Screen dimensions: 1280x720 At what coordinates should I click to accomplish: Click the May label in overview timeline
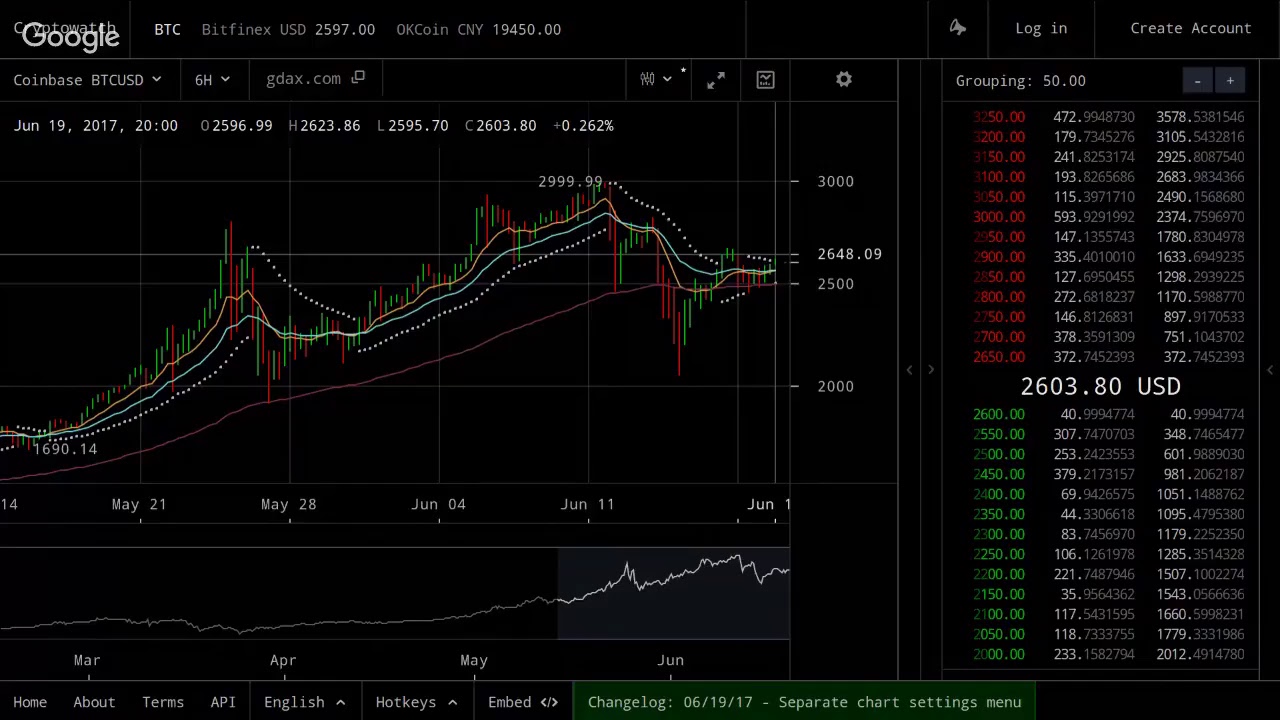click(x=474, y=660)
